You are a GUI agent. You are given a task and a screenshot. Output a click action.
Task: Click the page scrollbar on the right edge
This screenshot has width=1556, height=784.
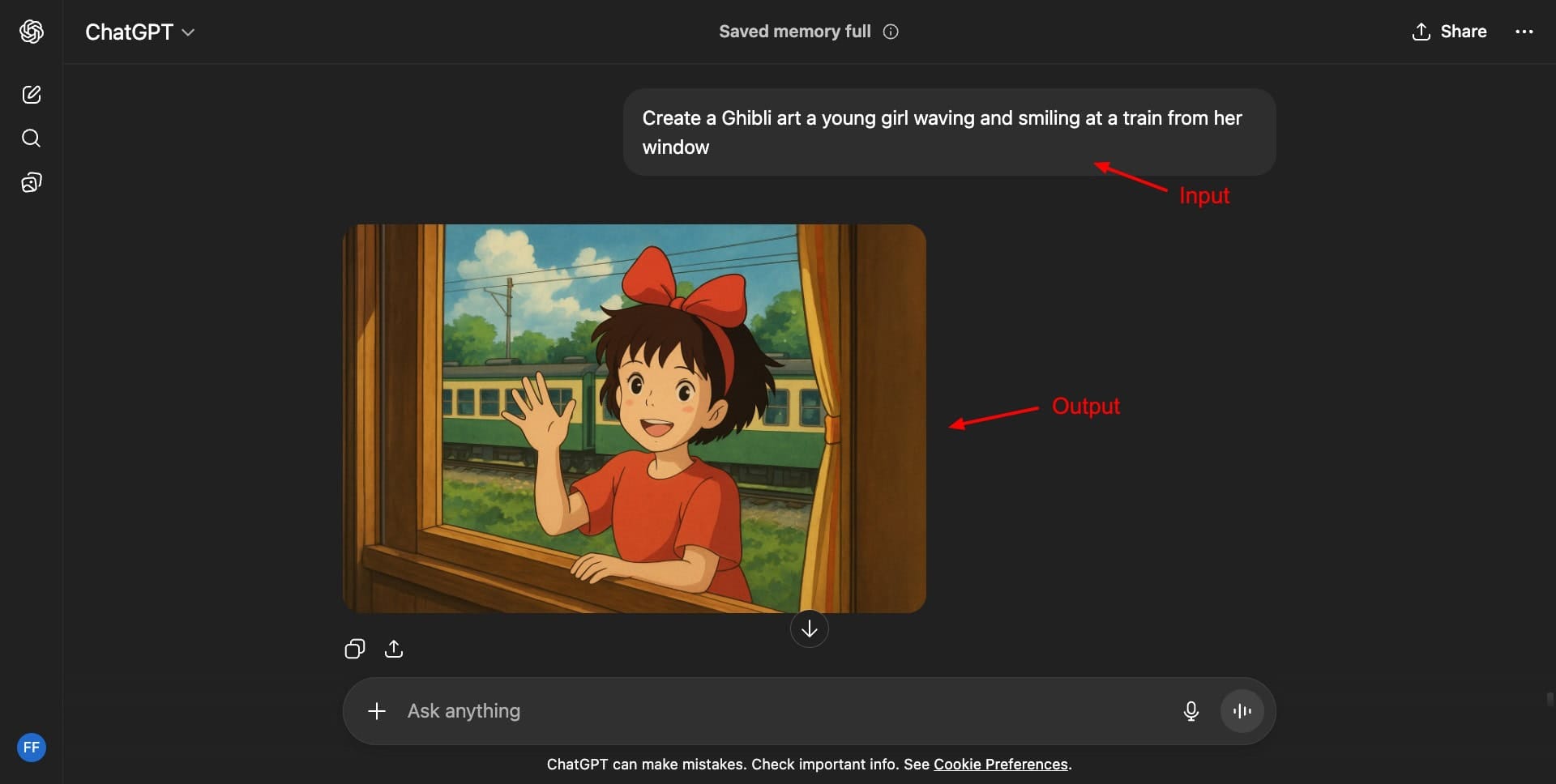1550,699
